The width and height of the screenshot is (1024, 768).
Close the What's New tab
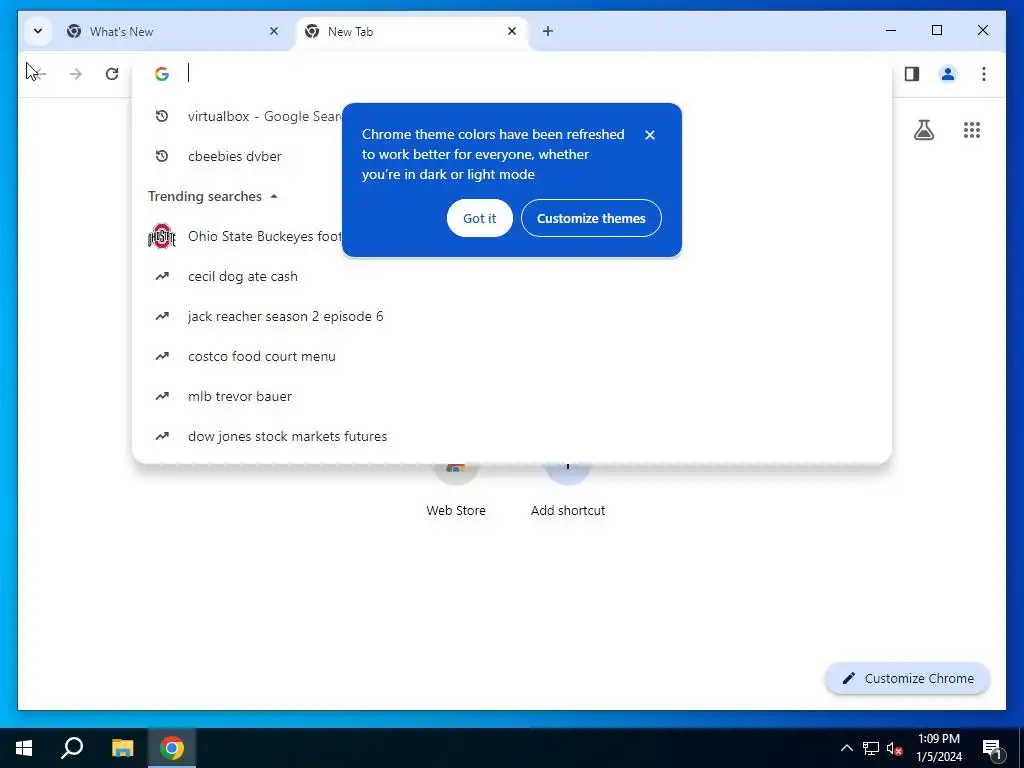pyautogui.click(x=274, y=31)
